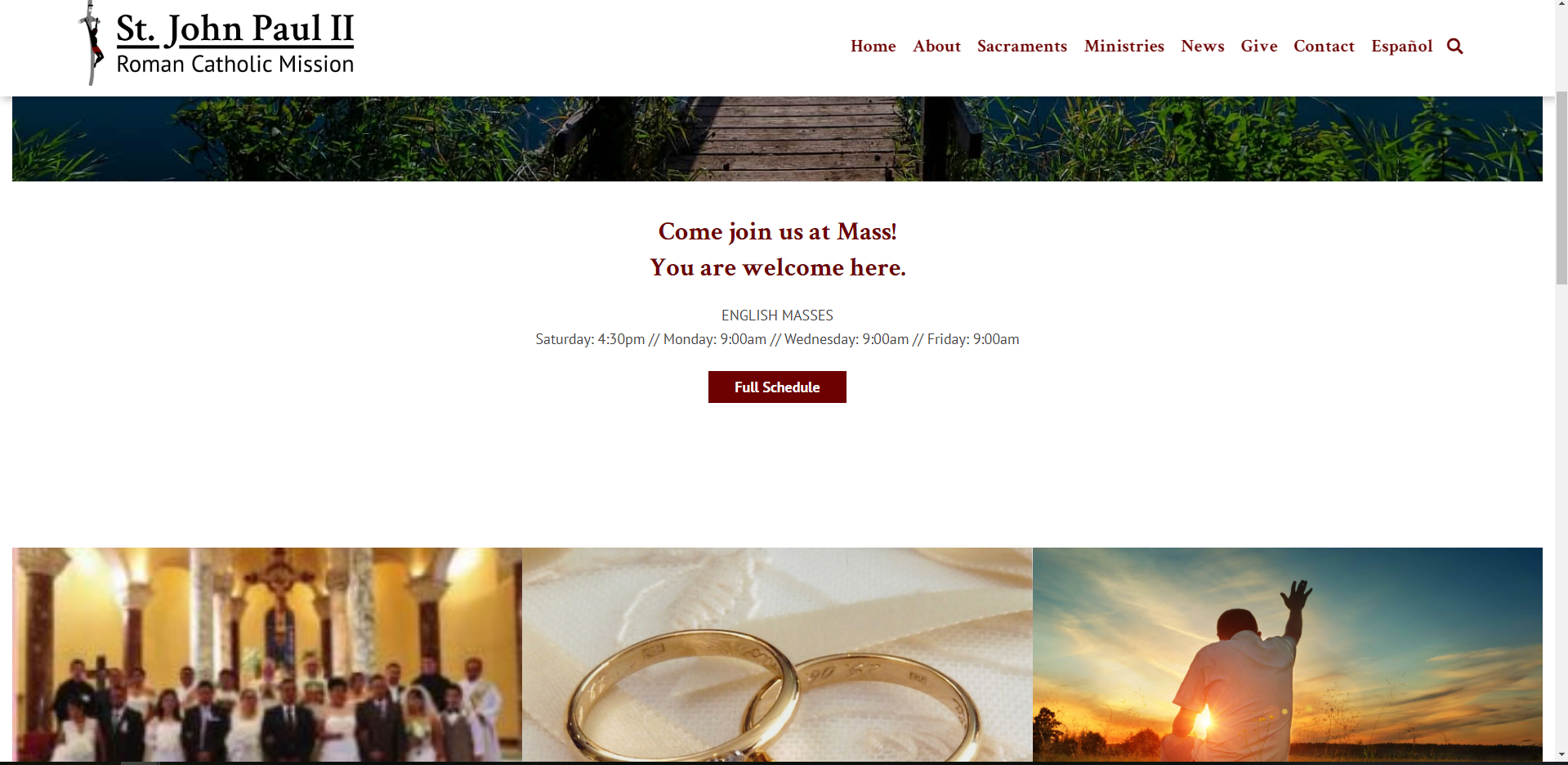Open the search magnifier icon

tap(1454, 47)
